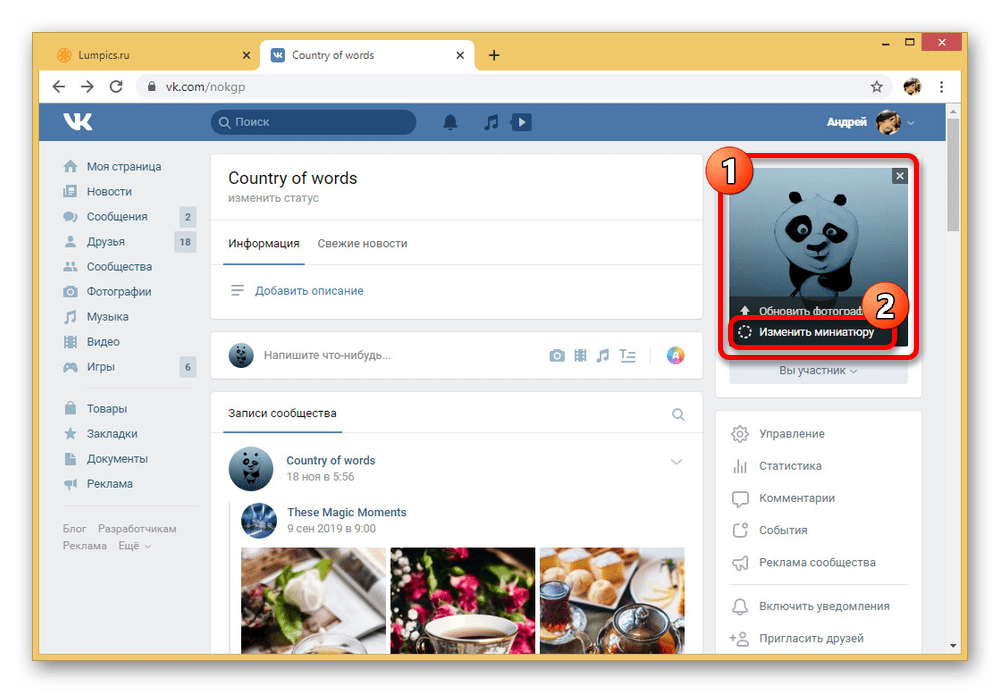Image resolution: width=1000 pixels, height=693 pixels.
Task: Open Chrome three-dot menu
Action: 941,87
